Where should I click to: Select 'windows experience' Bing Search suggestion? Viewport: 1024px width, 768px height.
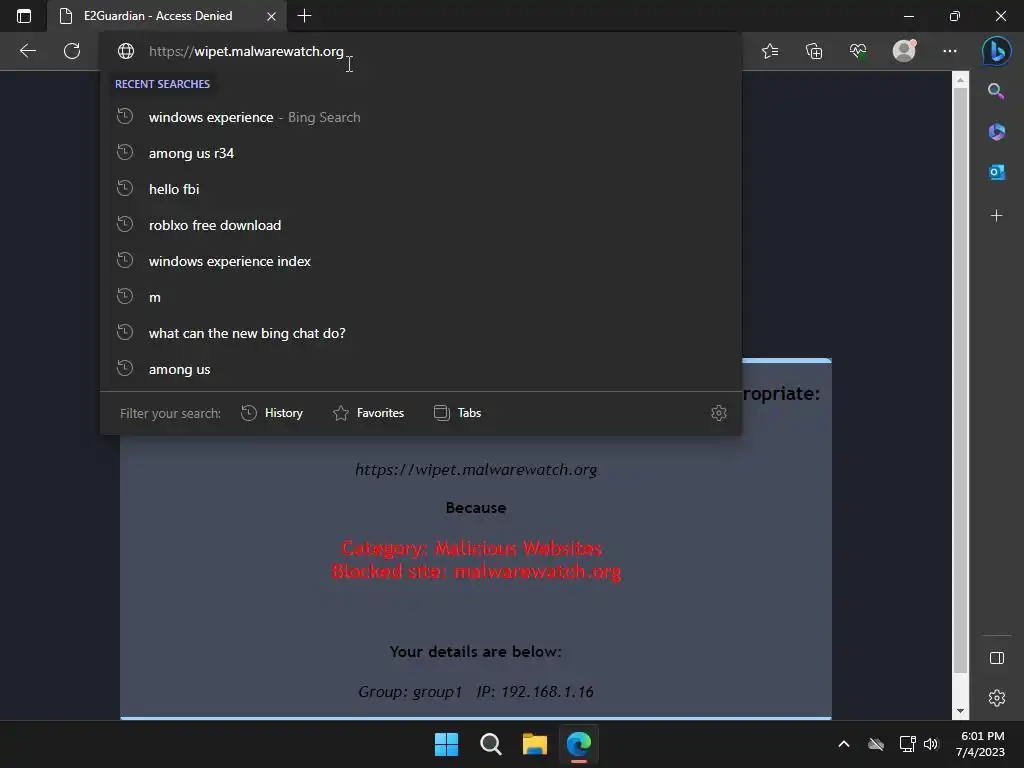(x=421, y=118)
